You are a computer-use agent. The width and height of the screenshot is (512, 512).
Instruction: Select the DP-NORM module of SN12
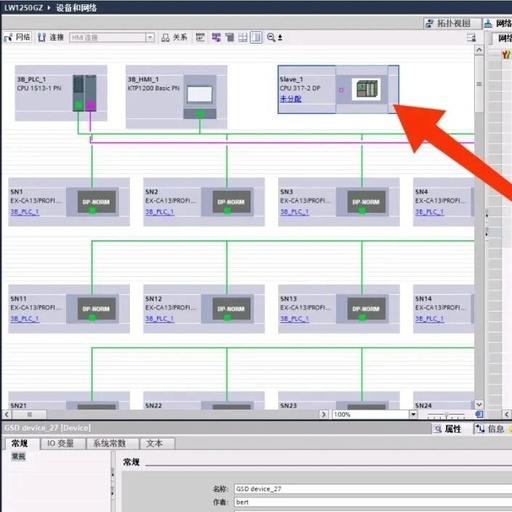232,309
